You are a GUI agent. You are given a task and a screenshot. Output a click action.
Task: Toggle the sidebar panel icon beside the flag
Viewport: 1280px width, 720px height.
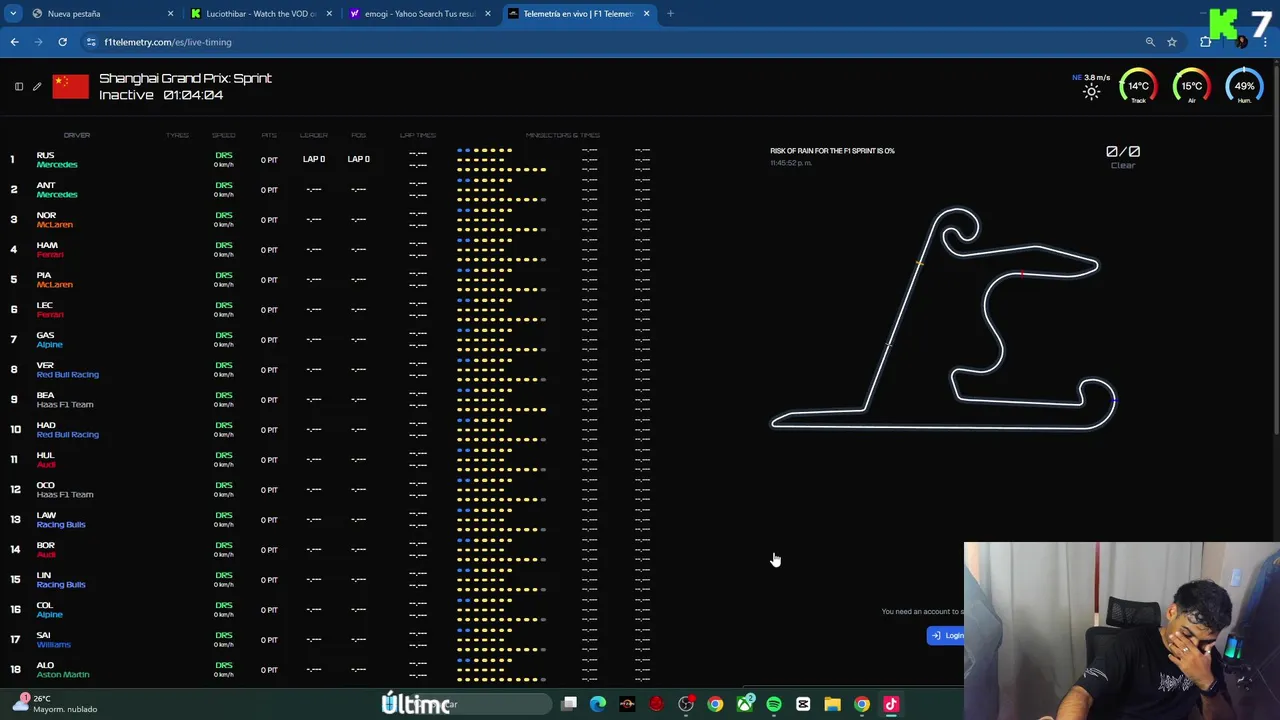point(19,86)
